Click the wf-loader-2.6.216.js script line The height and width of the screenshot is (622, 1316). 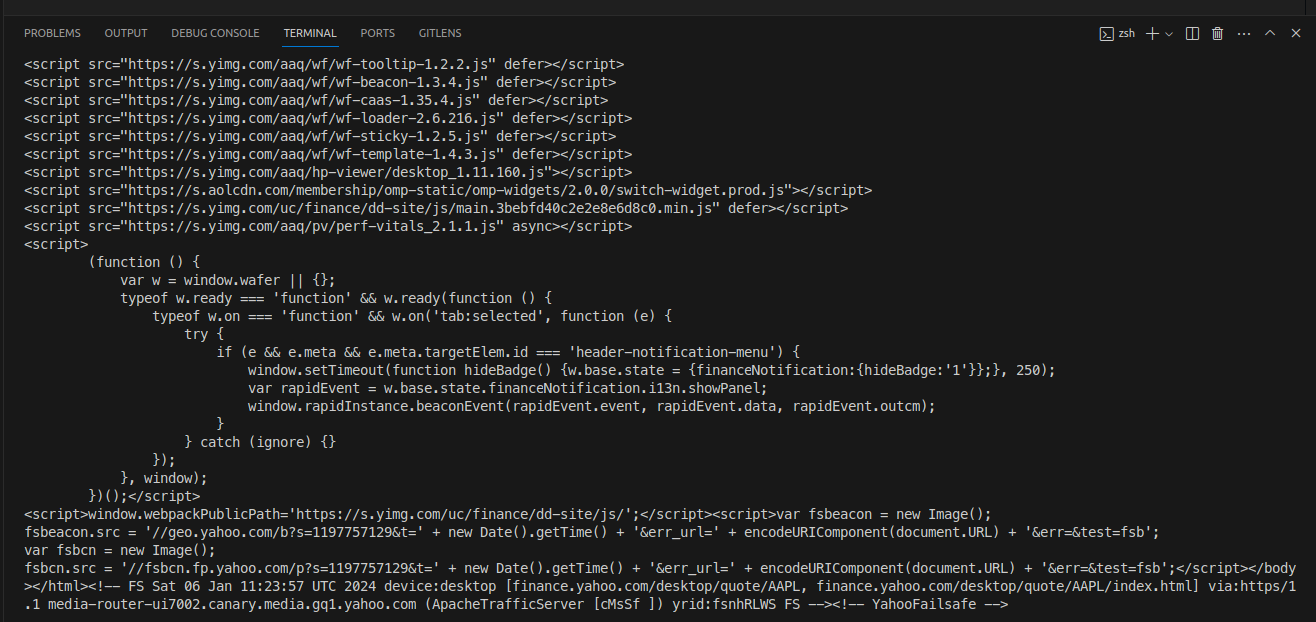[x=328, y=118]
